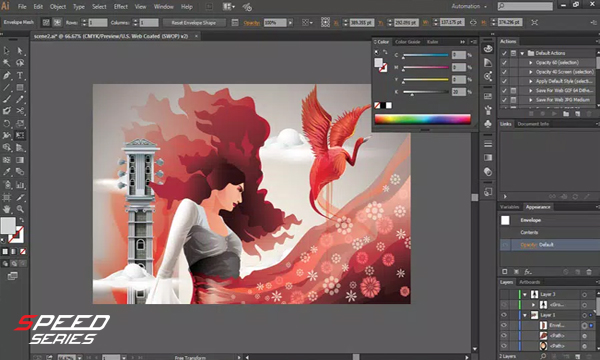Image resolution: width=600 pixels, height=360 pixels.
Task: Open the Object menu
Action: click(x=58, y=7)
